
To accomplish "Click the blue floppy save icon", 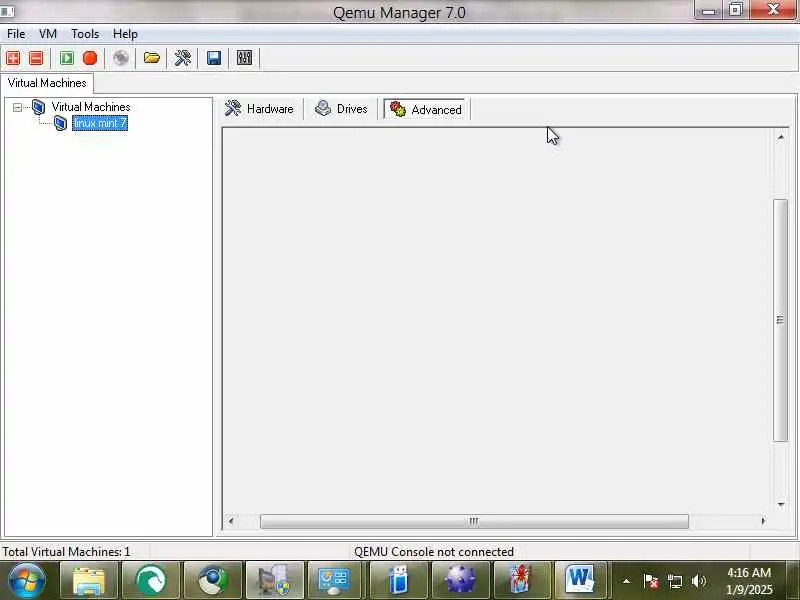I will 214,58.
